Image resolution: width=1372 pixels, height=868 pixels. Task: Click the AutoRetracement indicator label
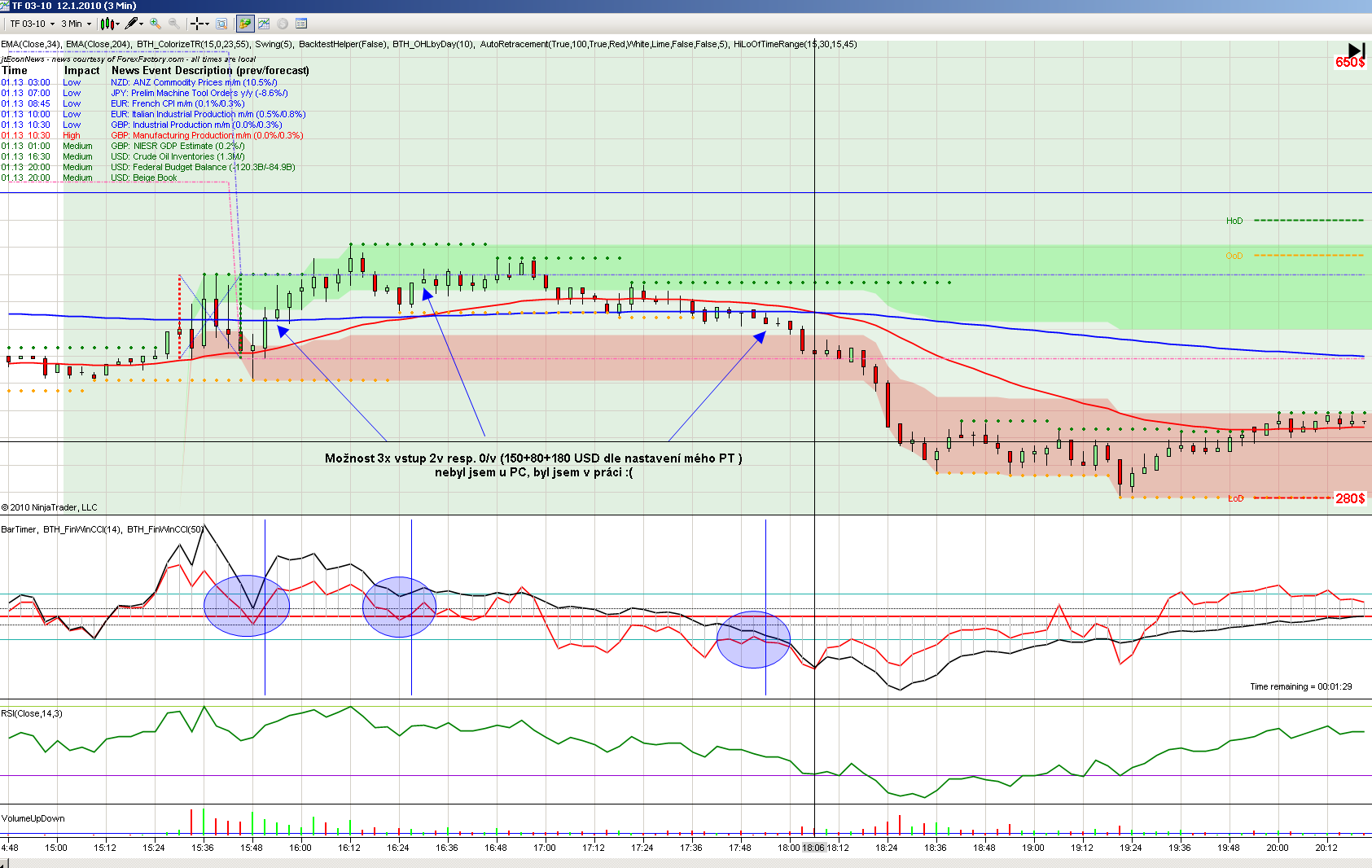point(604,44)
